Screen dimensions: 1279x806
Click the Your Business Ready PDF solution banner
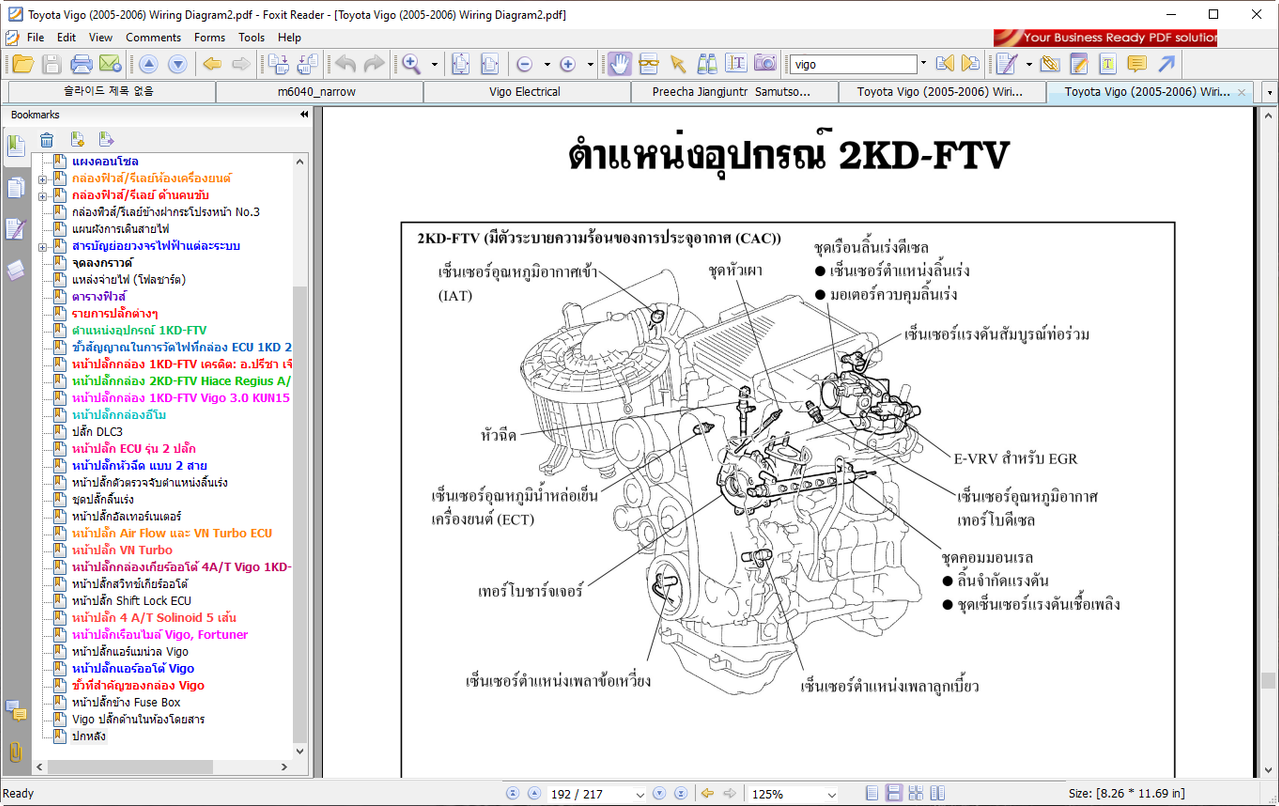click(x=1105, y=38)
